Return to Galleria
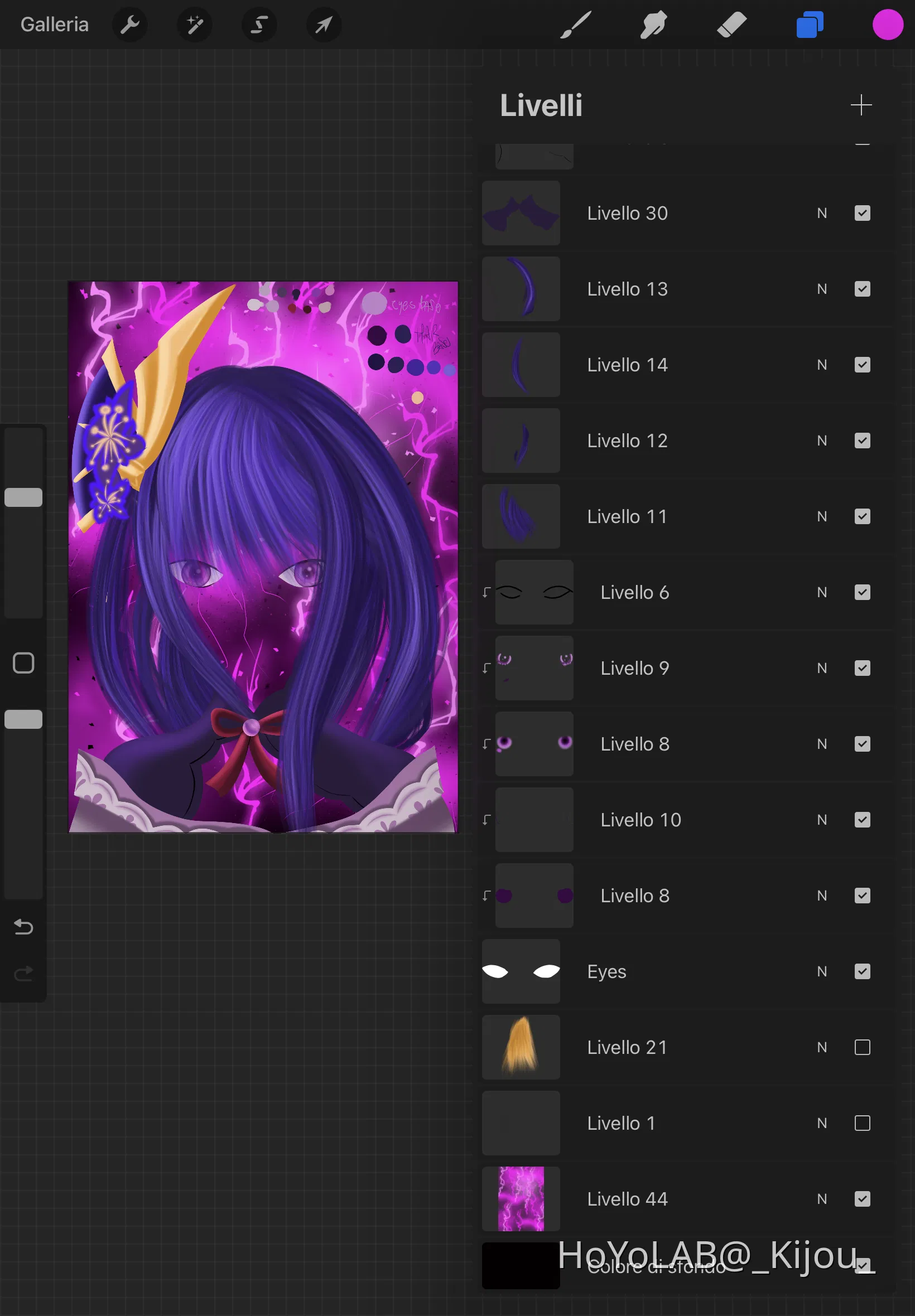Screen dimensions: 915x1316 pyautogui.click(x=55, y=25)
